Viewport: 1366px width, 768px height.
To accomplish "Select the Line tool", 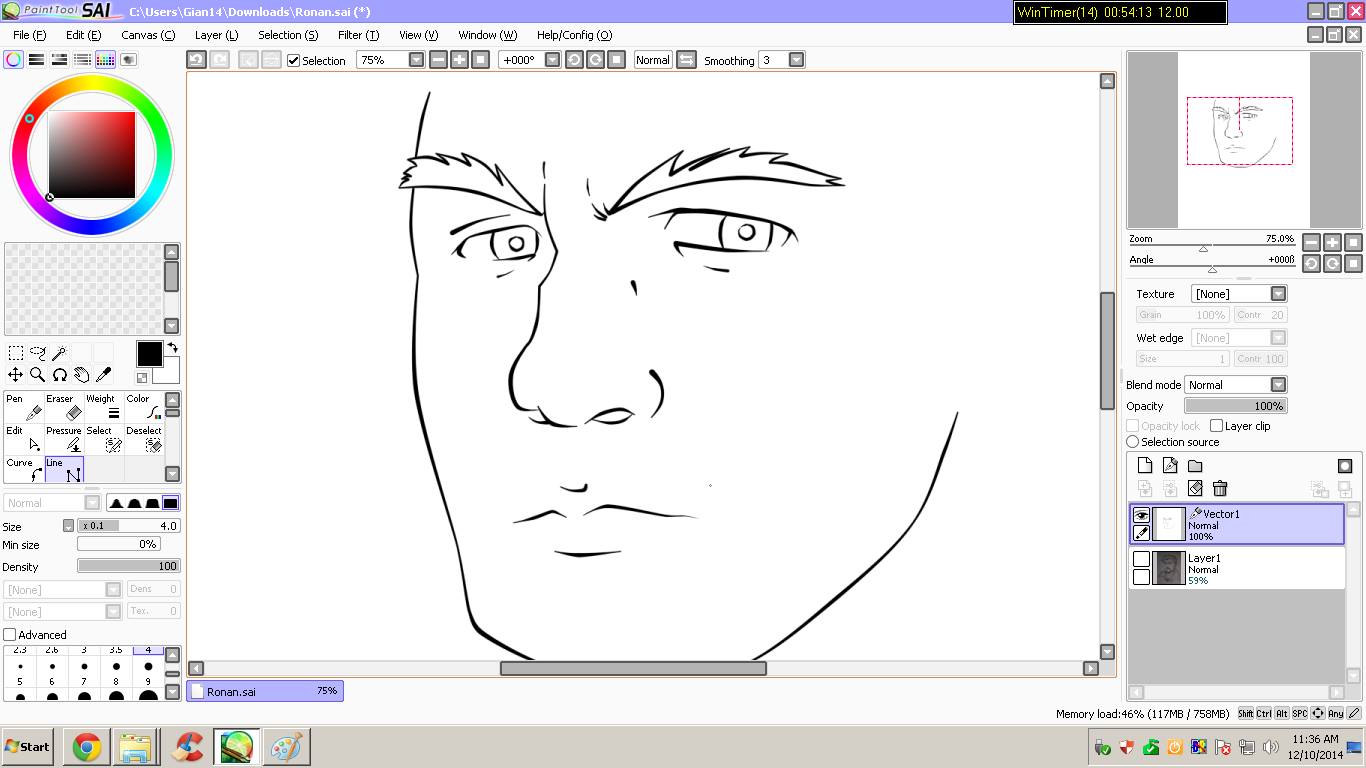I will click(x=64, y=470).
